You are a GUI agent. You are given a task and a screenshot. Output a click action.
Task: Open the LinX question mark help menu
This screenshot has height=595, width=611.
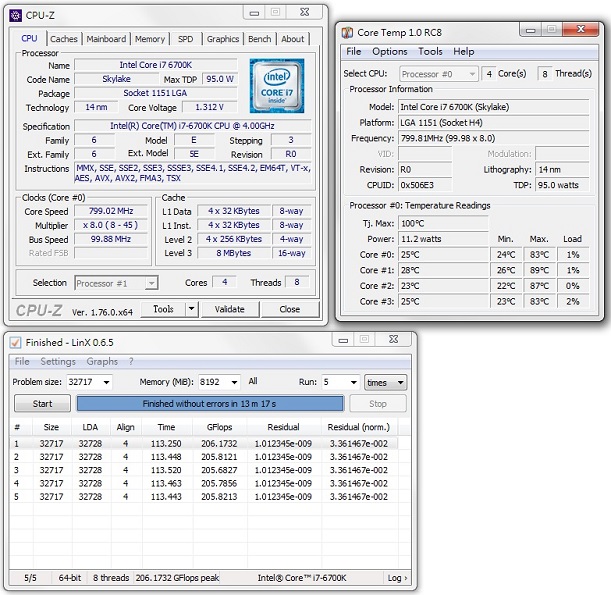131,362
